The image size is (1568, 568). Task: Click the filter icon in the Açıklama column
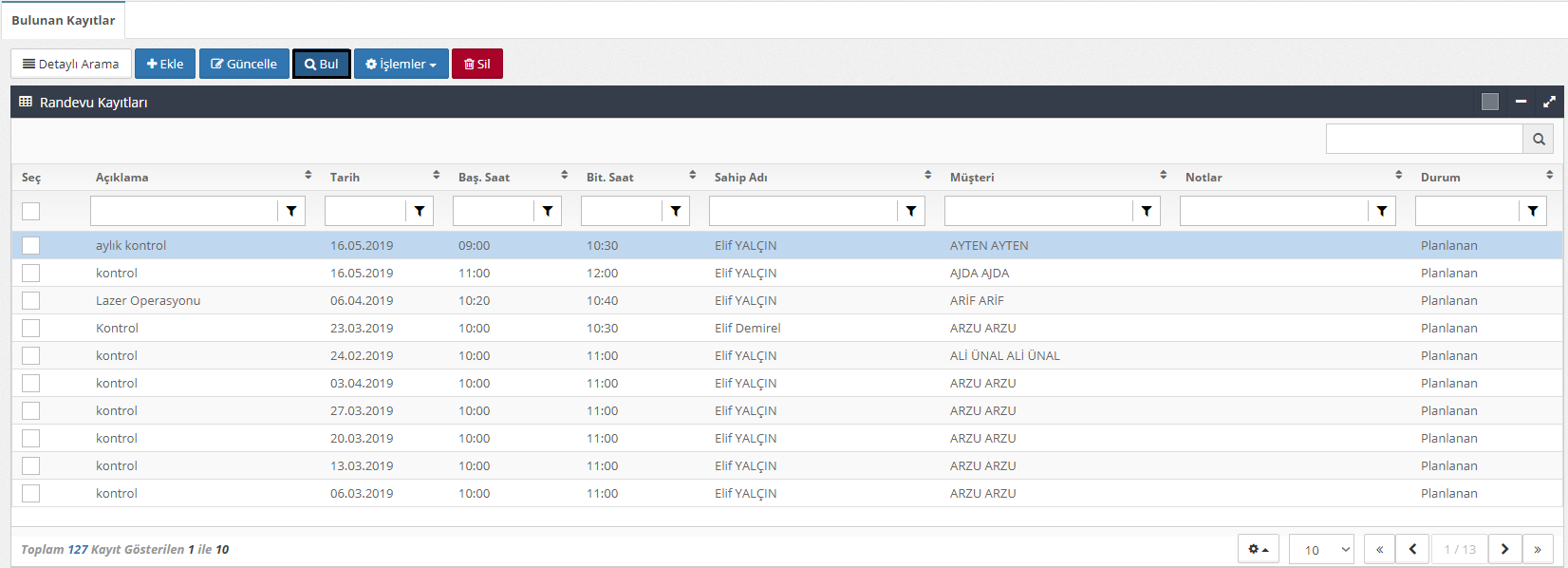point(291,211)
